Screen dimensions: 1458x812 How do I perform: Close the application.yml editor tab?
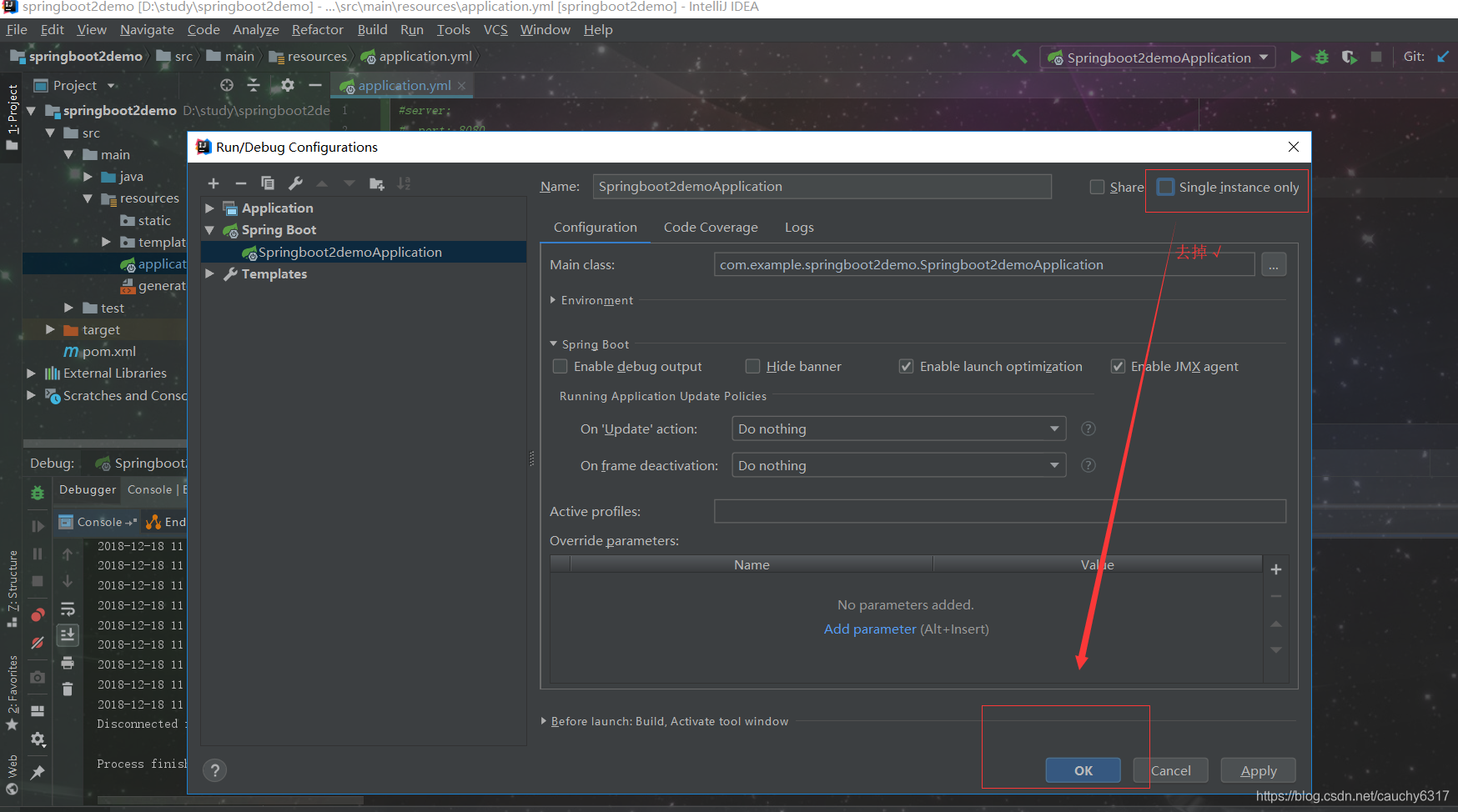tap(461, 86)
